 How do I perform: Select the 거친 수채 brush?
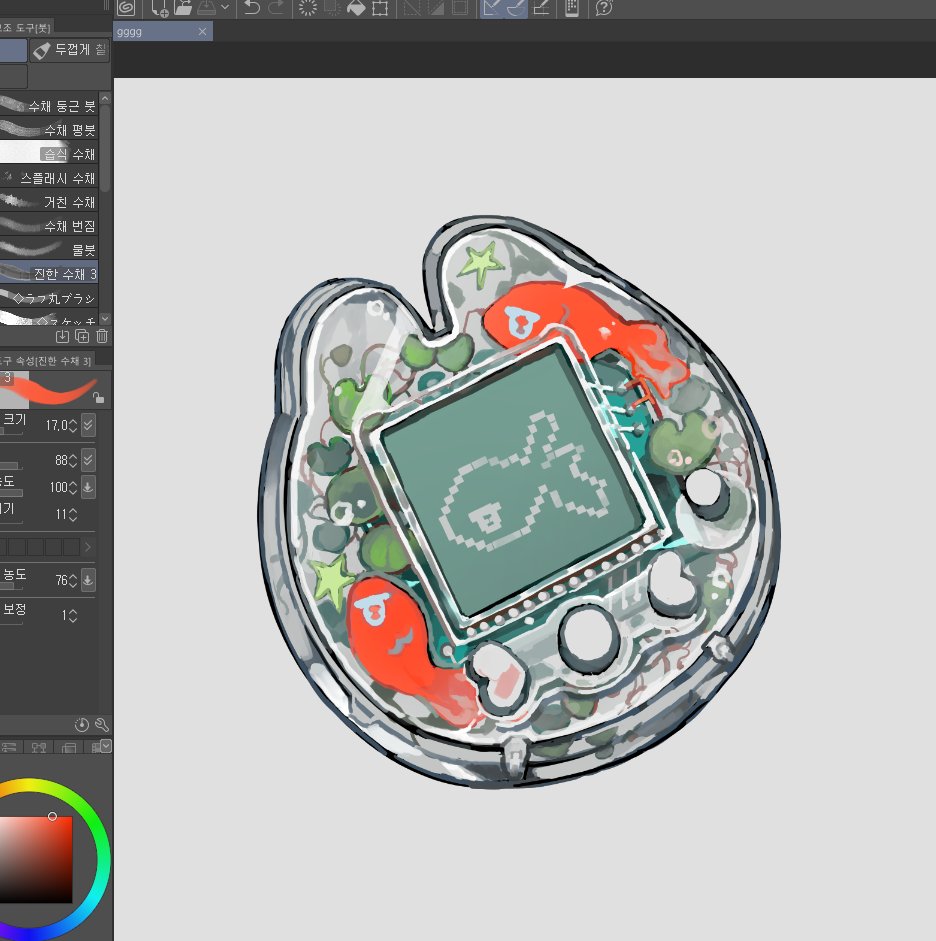[49, 202]
